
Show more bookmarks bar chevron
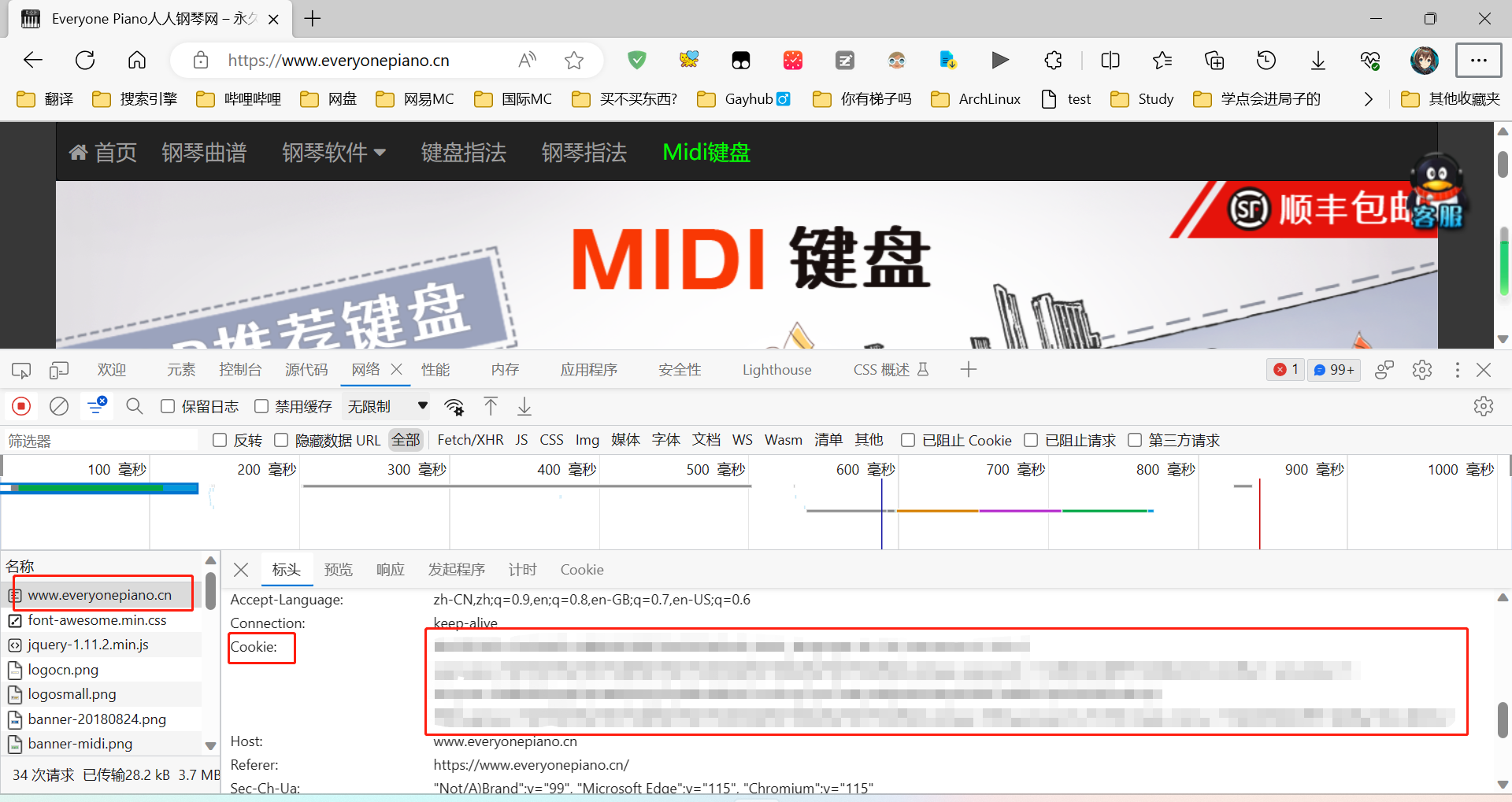click(x=1369, y=99)
